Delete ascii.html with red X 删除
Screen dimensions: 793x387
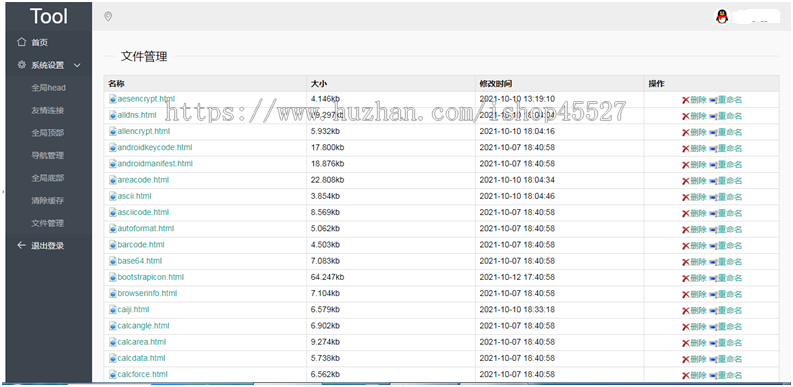point(694,197)
